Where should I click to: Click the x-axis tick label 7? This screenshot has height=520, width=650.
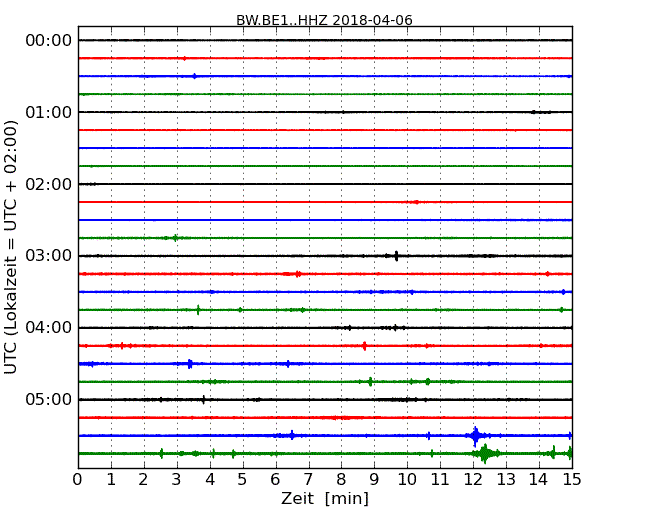coord(308,480)
